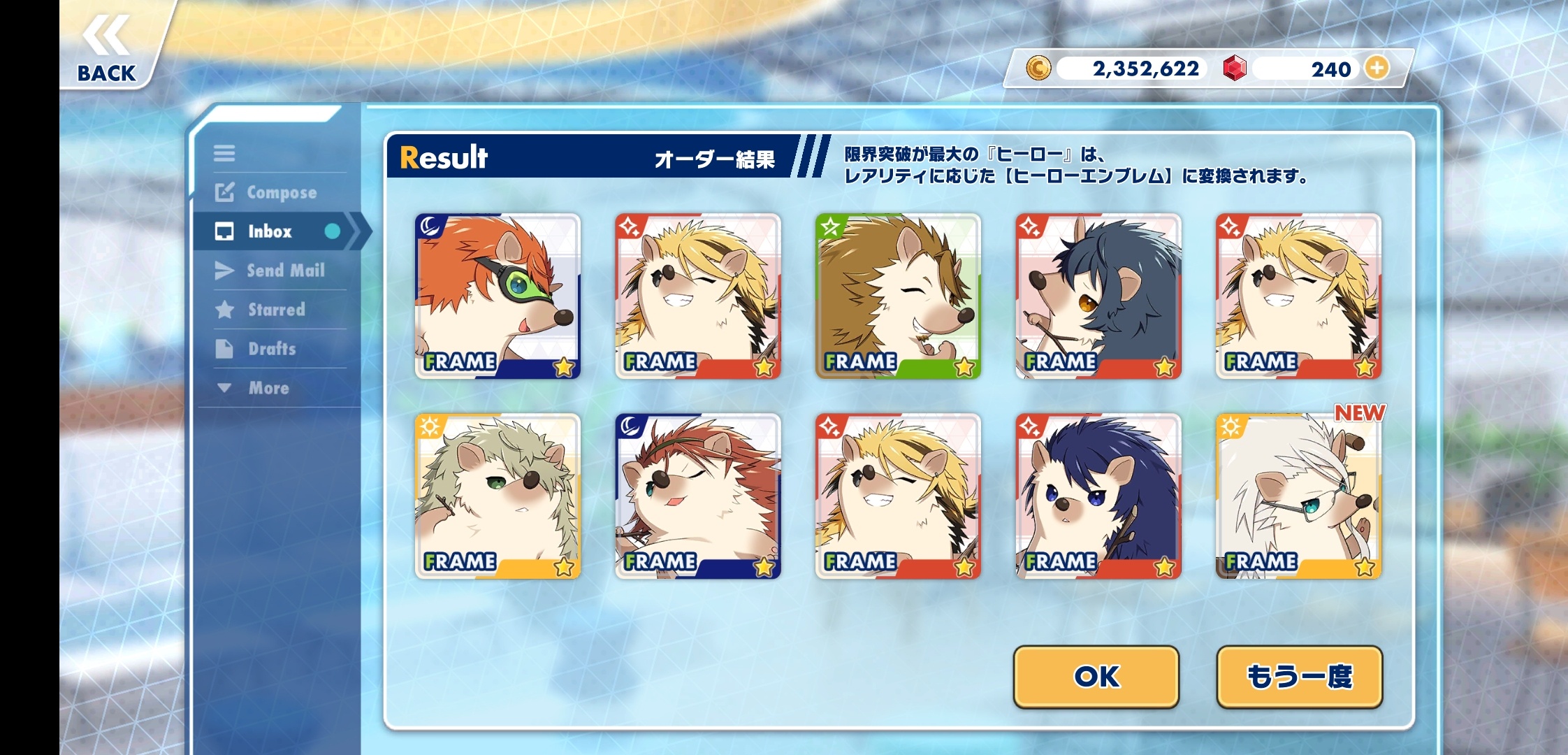
Task: Click the Send Mail paper plane icon
Action: pos(224,271)
